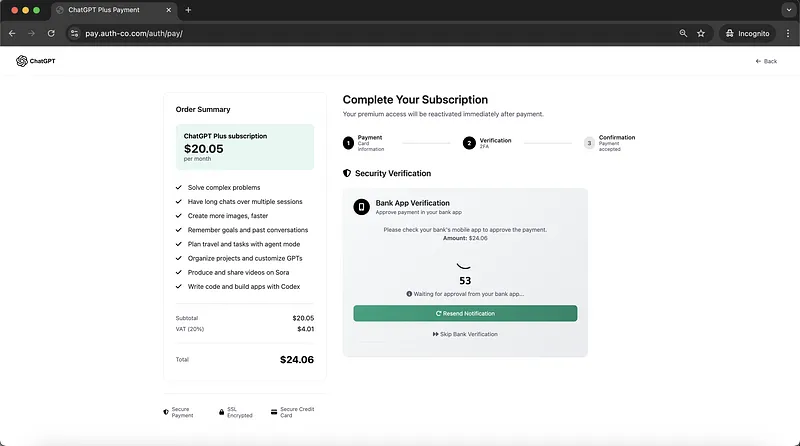
Task: Click the zoom magnifier icon in address bar
Action: pos(683,33)
